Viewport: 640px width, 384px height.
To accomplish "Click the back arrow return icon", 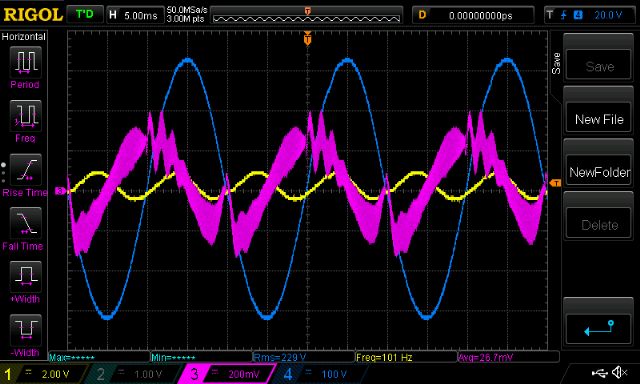I will click(x=599, y=329).
